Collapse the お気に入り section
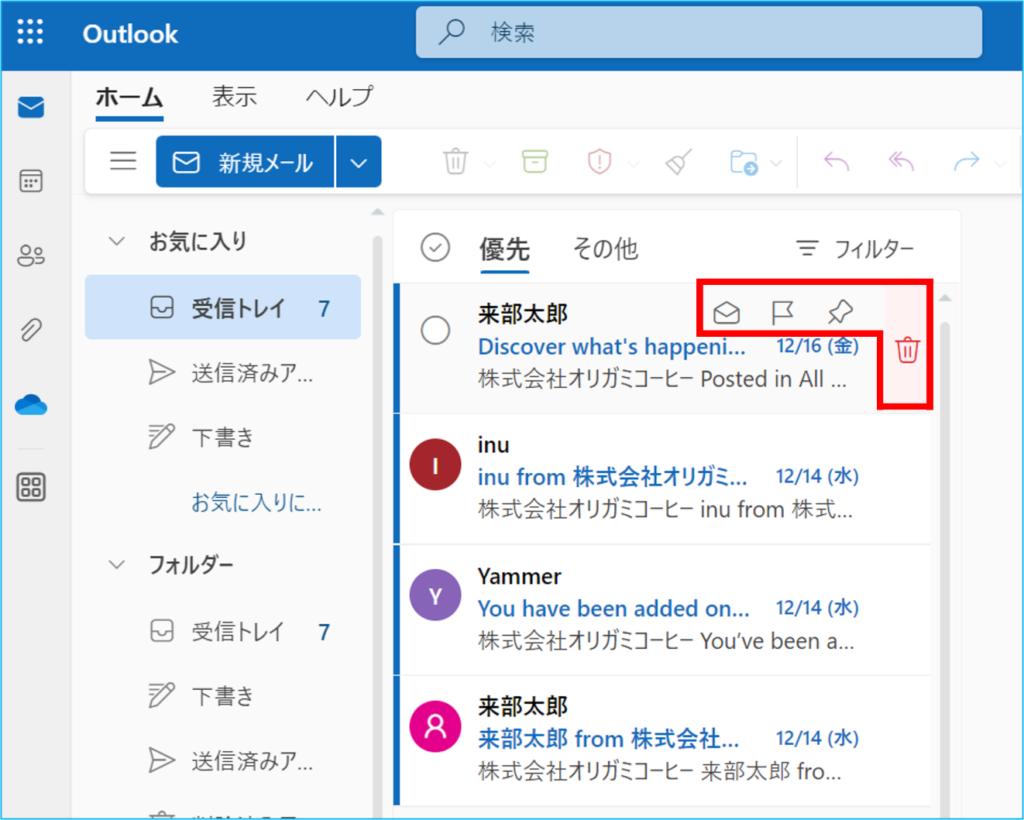This screenshot has width=1024, height=820. click(117, 242)
